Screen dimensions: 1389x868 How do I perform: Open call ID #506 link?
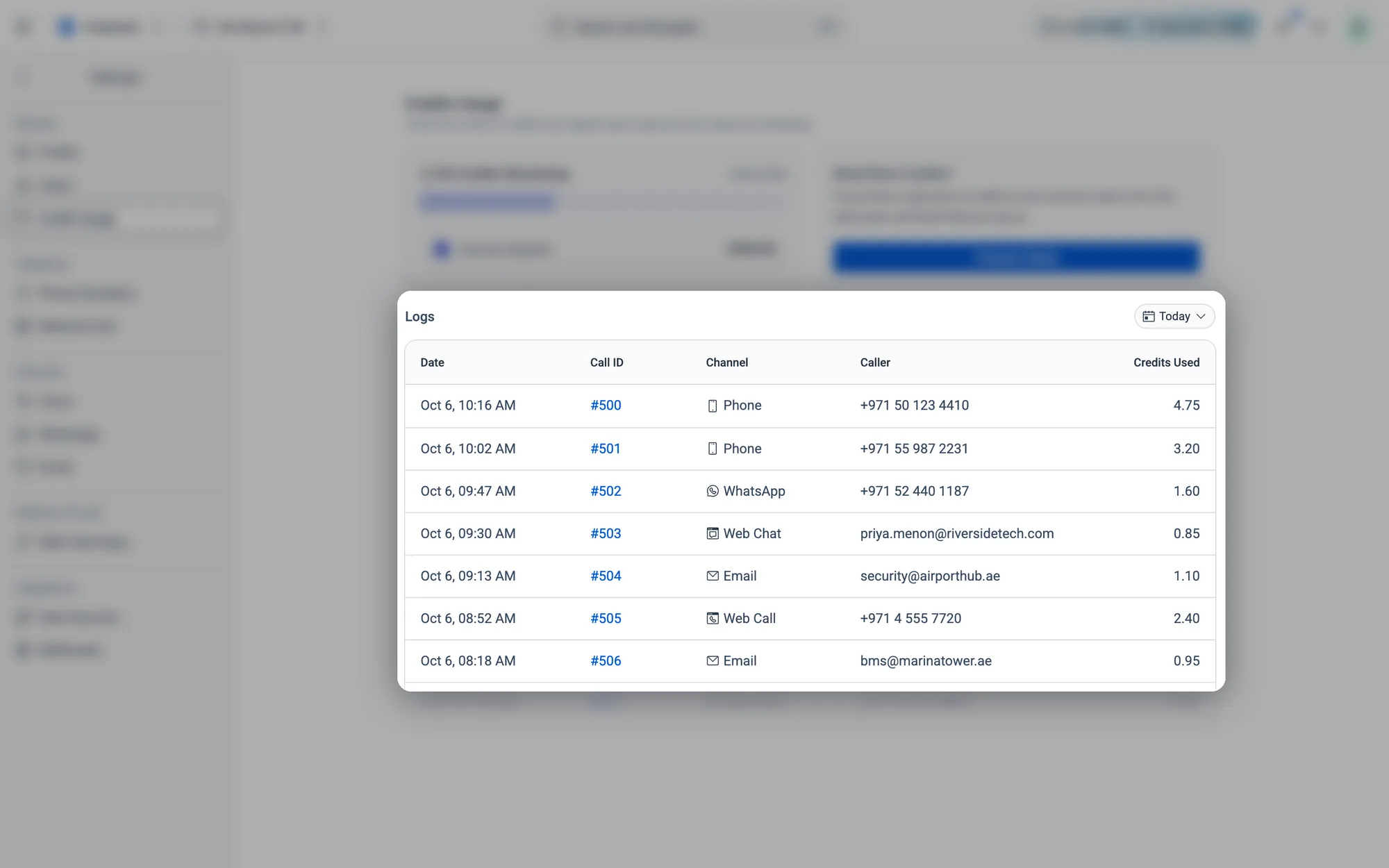(x=606, y=660)
